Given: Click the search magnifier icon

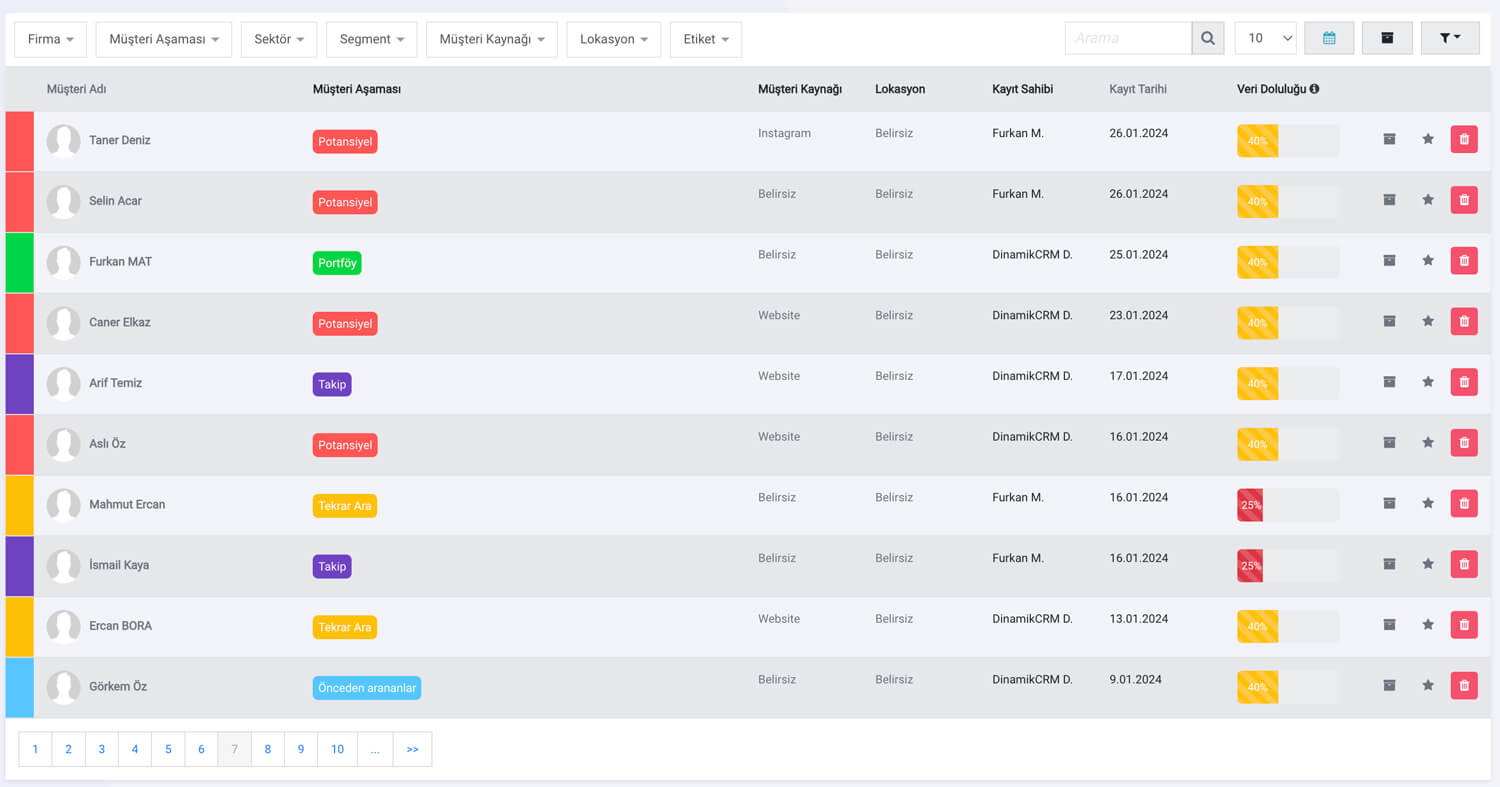Looking at the screenshot, I should [1208, 38].
